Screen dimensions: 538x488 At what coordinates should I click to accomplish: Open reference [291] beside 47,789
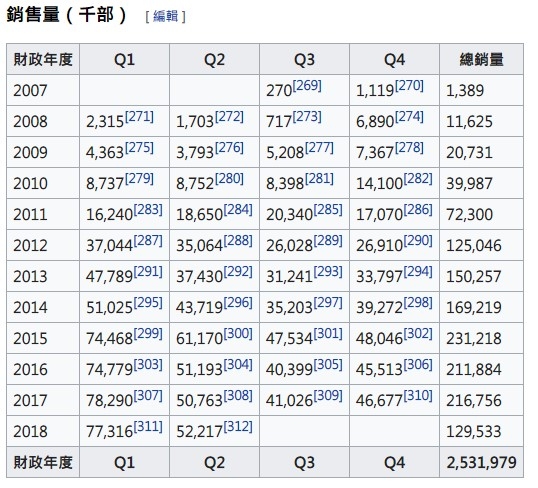148,271
